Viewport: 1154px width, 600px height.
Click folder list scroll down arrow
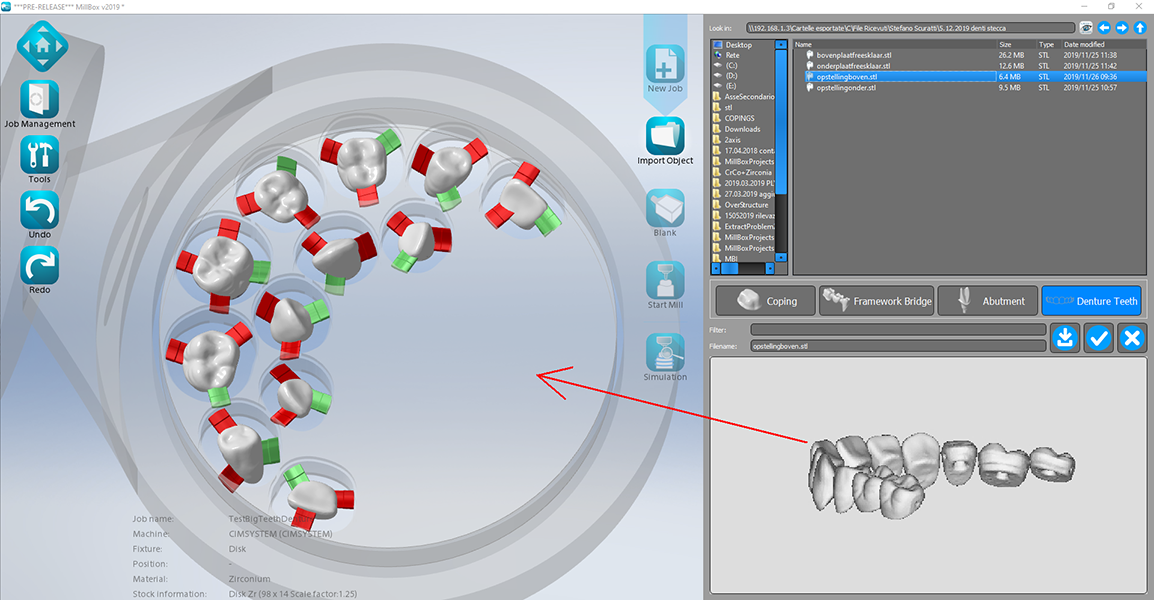pyautogui.click(x=781, y=258)
